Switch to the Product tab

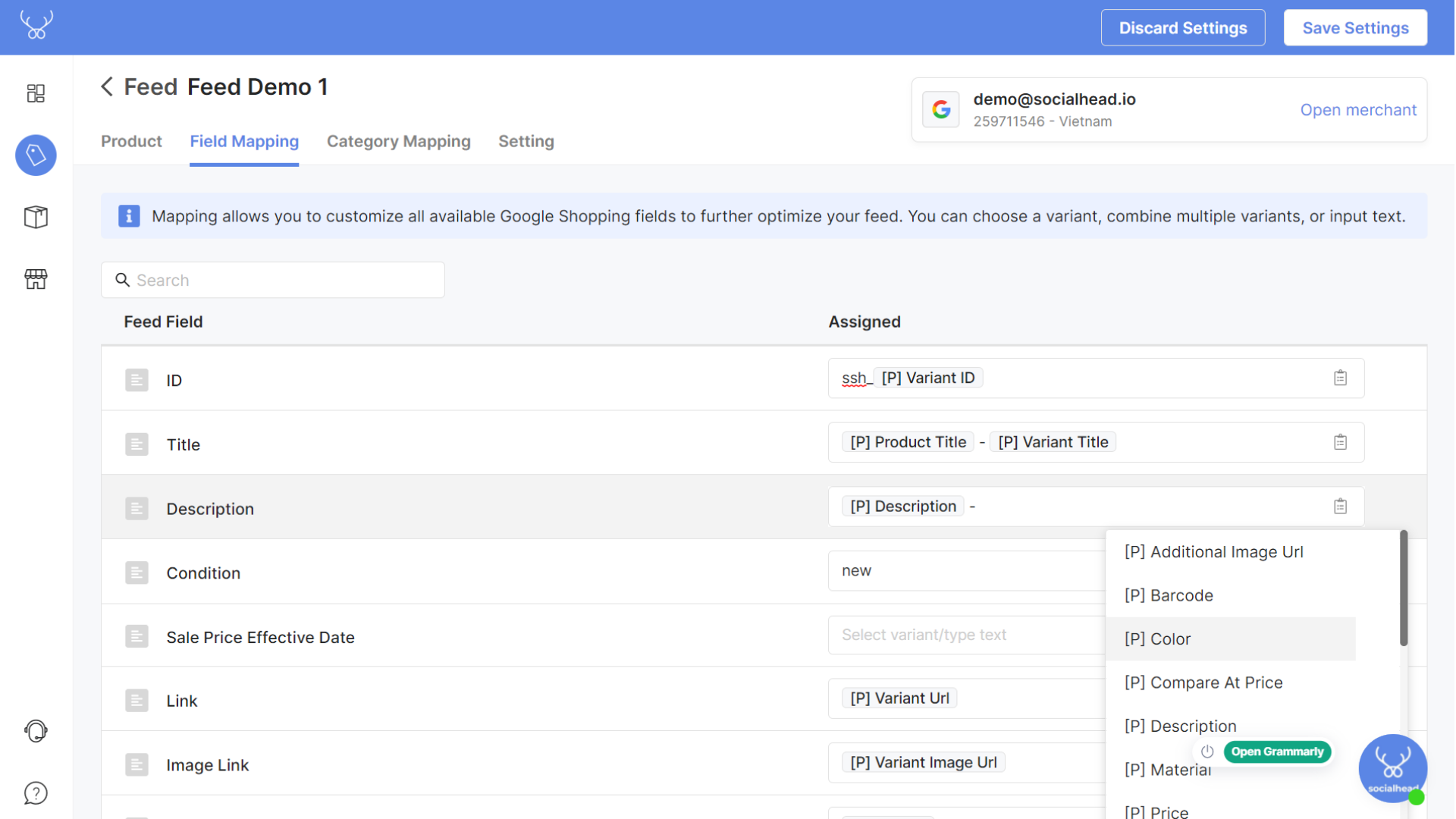[131, 141]
